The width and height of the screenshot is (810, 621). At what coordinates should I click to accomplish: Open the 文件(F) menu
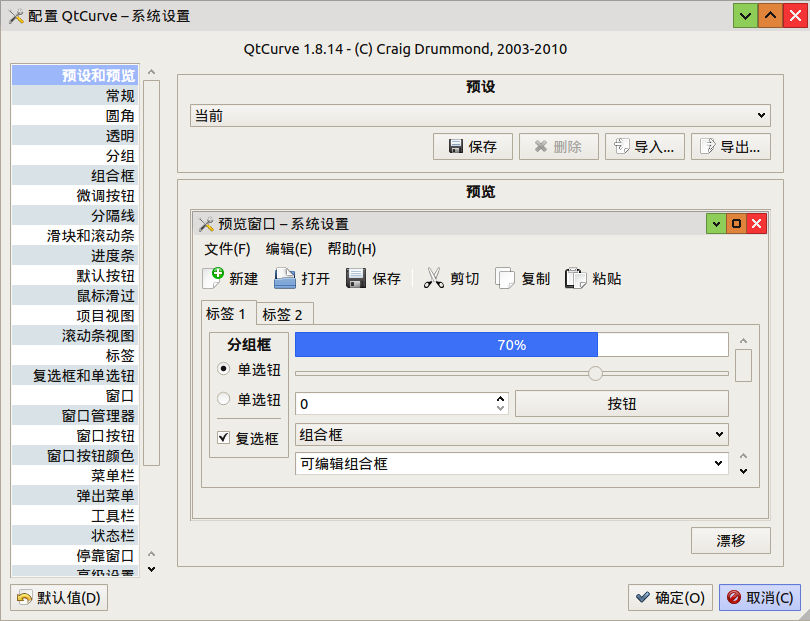point(227,249)
